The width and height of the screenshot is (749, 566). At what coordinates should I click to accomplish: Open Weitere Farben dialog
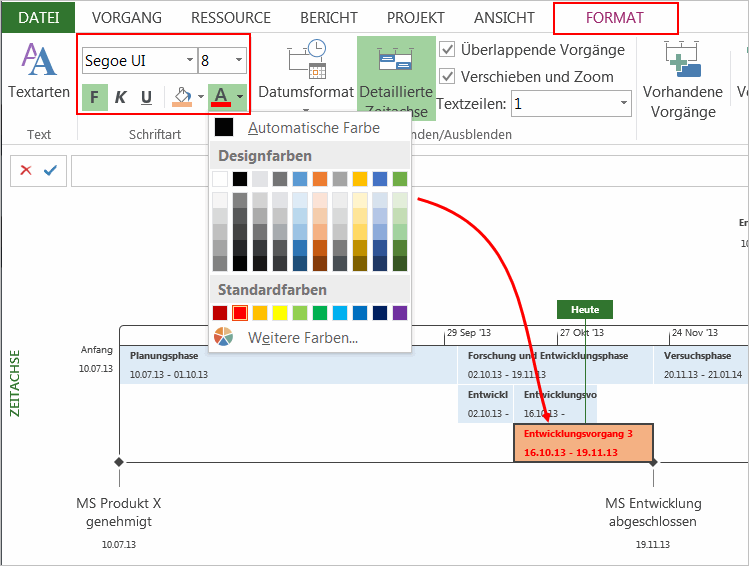tap(302, 337)
